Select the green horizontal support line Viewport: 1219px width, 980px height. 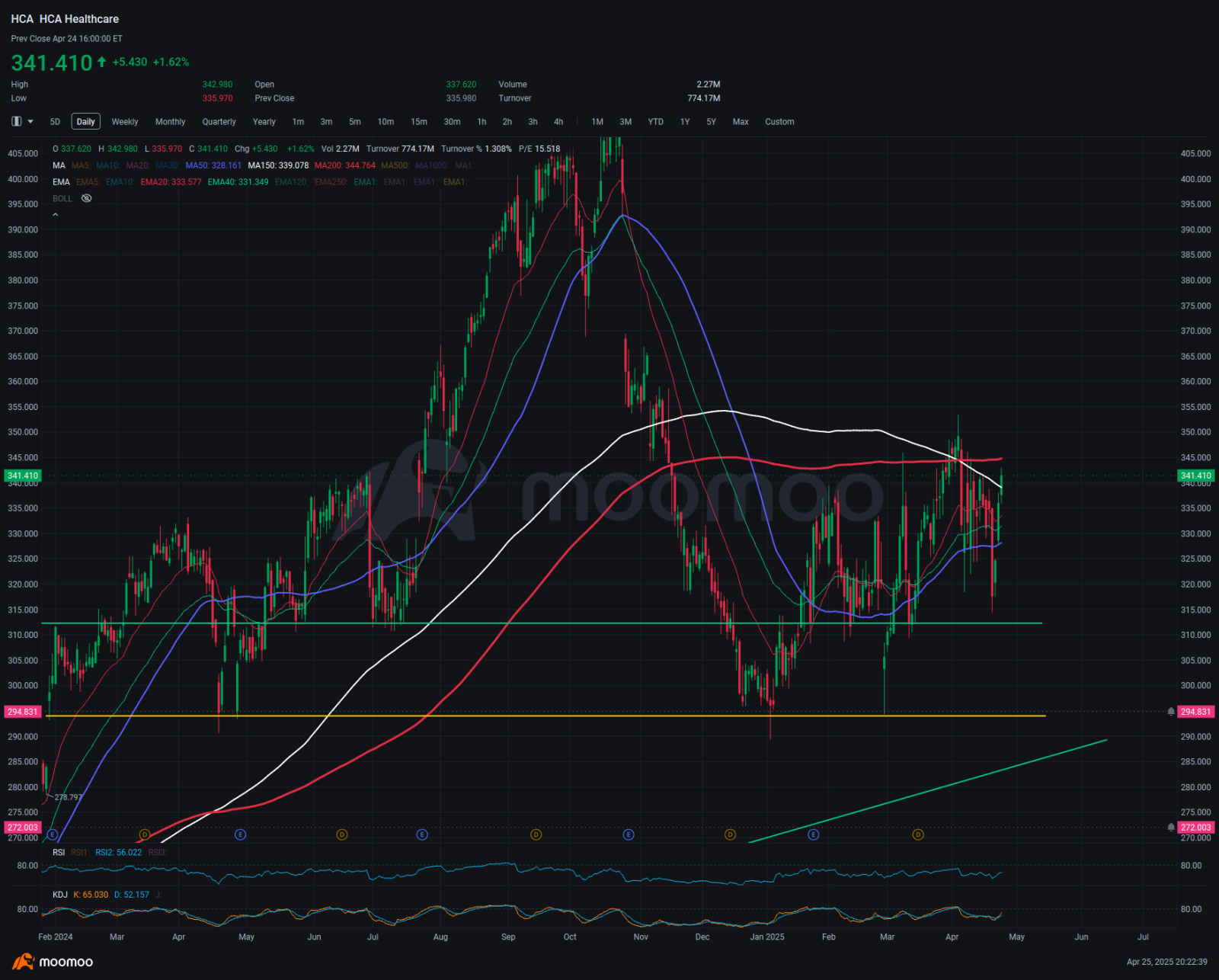pyautogui.click(x=541, y=623)
